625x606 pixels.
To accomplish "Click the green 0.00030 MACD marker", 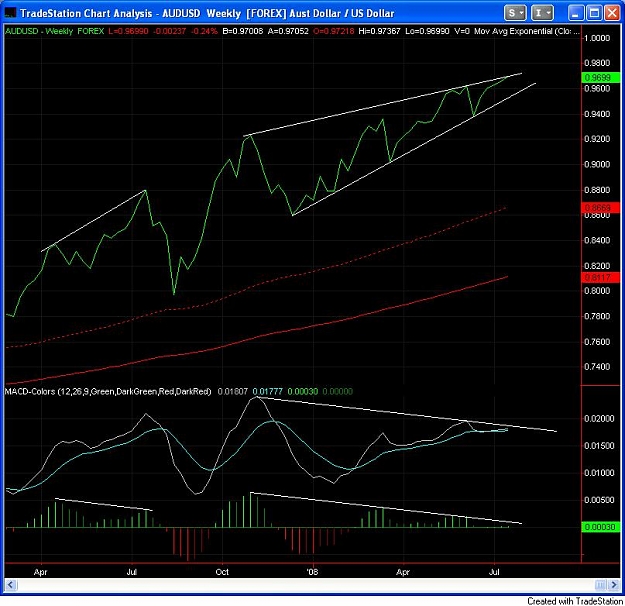I will (x=601, y=527).
